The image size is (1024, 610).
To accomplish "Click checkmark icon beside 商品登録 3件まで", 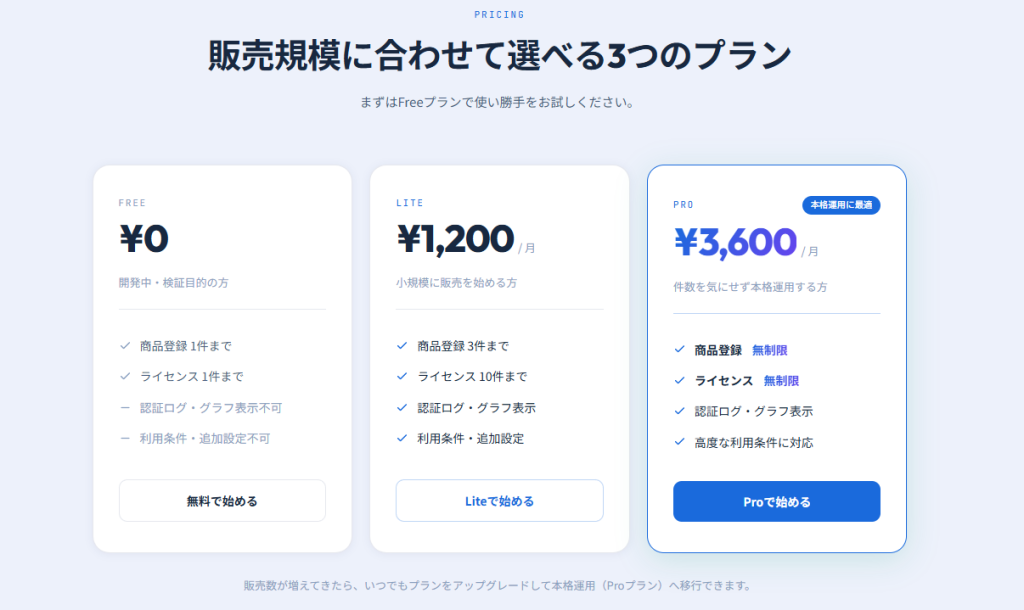I will click(x=402, y=346).
